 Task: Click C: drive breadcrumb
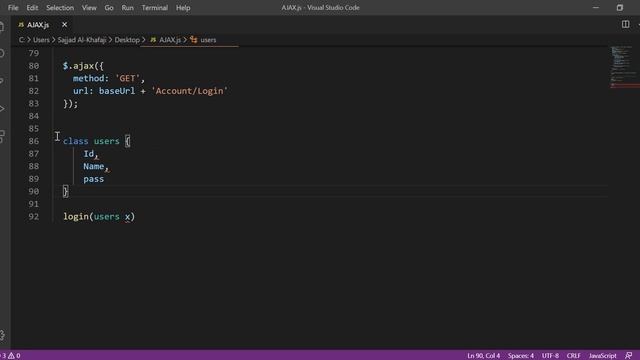pos(22,40)
